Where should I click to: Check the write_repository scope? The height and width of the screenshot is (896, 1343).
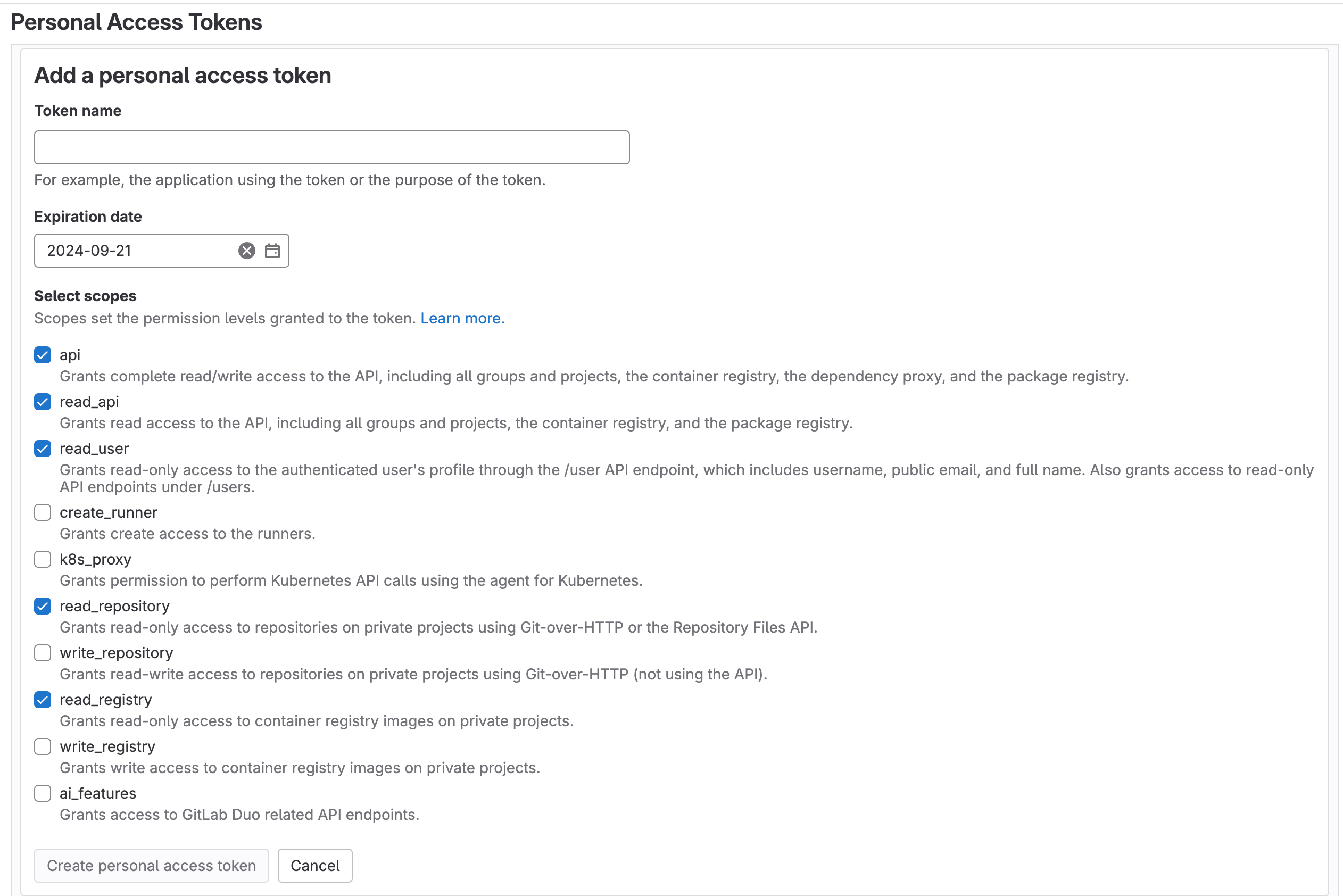(43, 653)
